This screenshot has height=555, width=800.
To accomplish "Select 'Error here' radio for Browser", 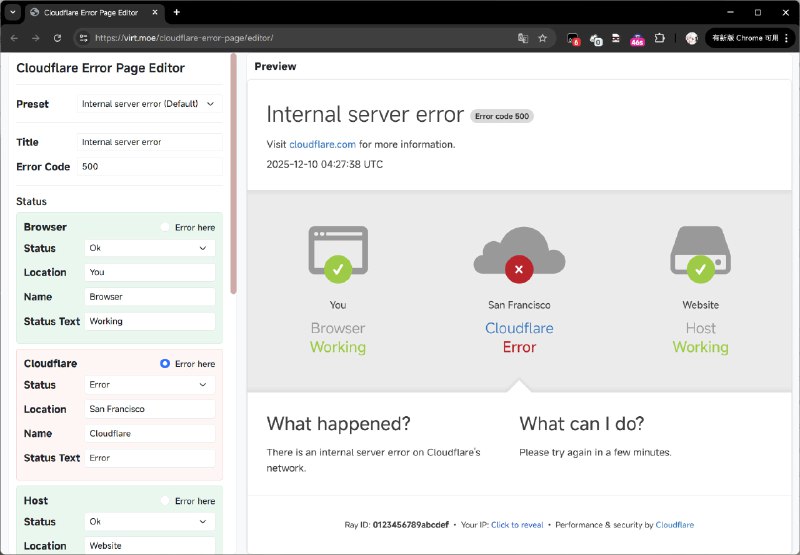I will (165, 228).
